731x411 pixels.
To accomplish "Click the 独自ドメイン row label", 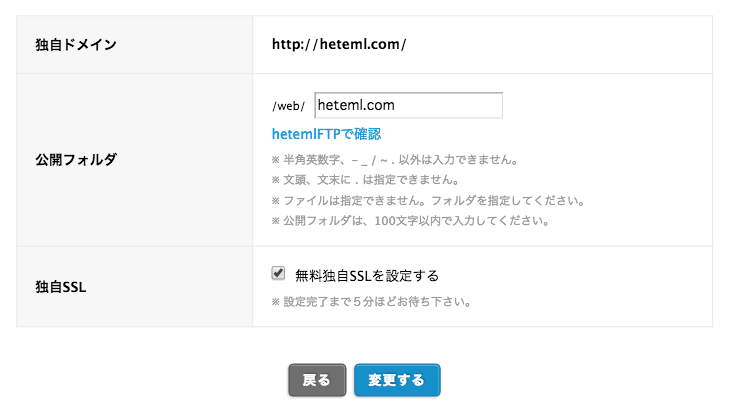I will pyautogui.click(x=76, y=45).
